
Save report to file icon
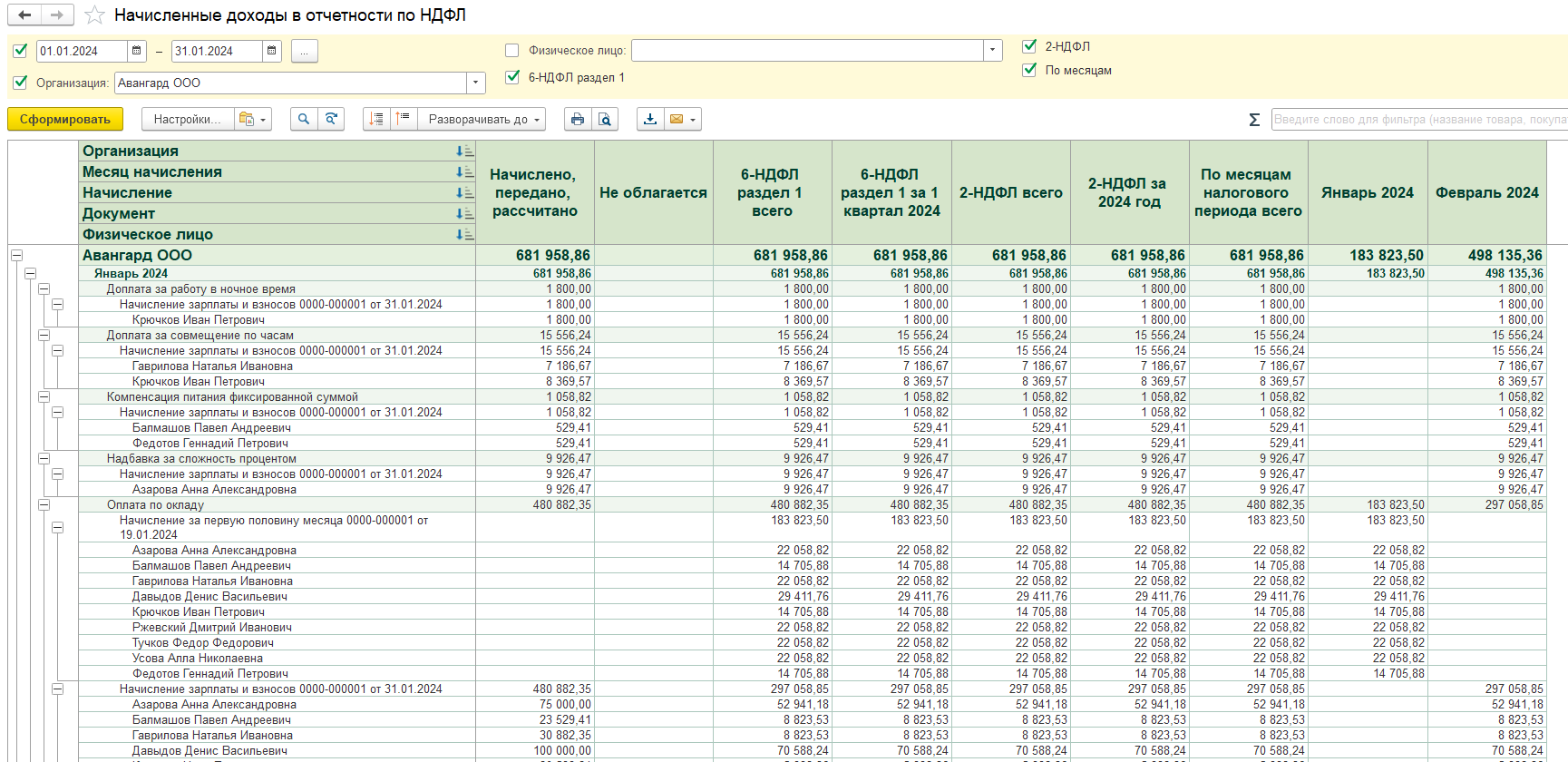[x=650, y=119]
